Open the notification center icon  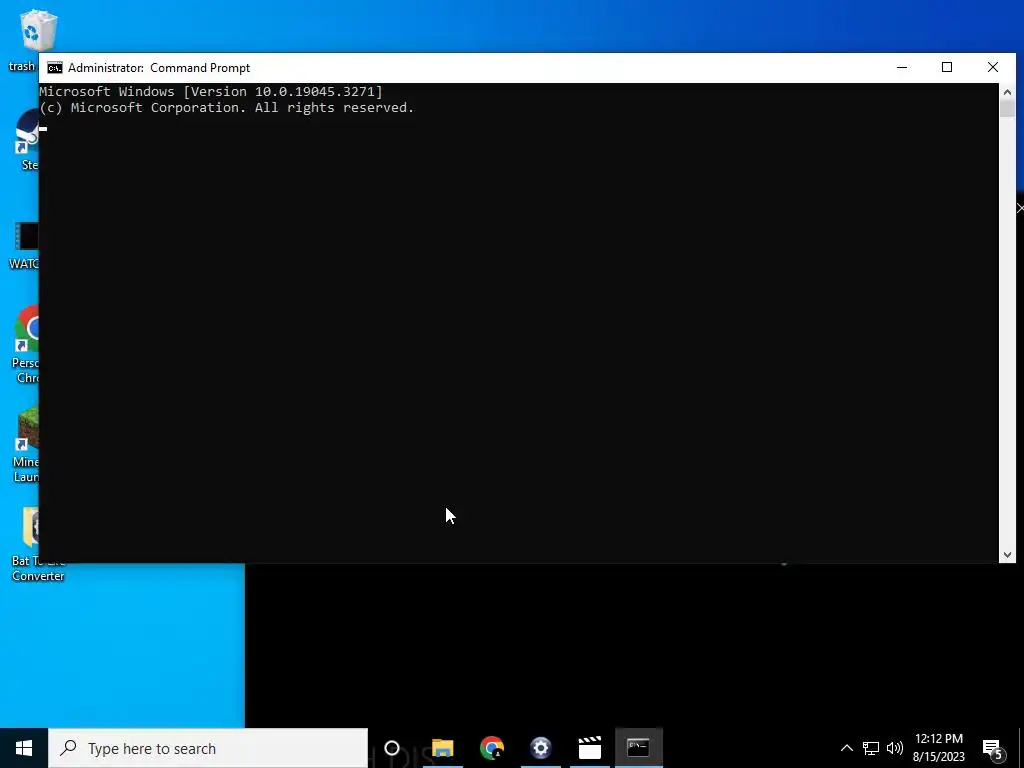tap(993, 748)
